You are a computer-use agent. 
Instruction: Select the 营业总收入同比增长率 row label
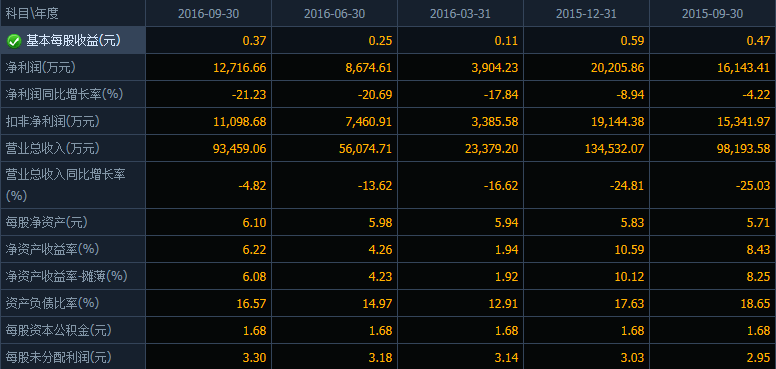(65, 175)
